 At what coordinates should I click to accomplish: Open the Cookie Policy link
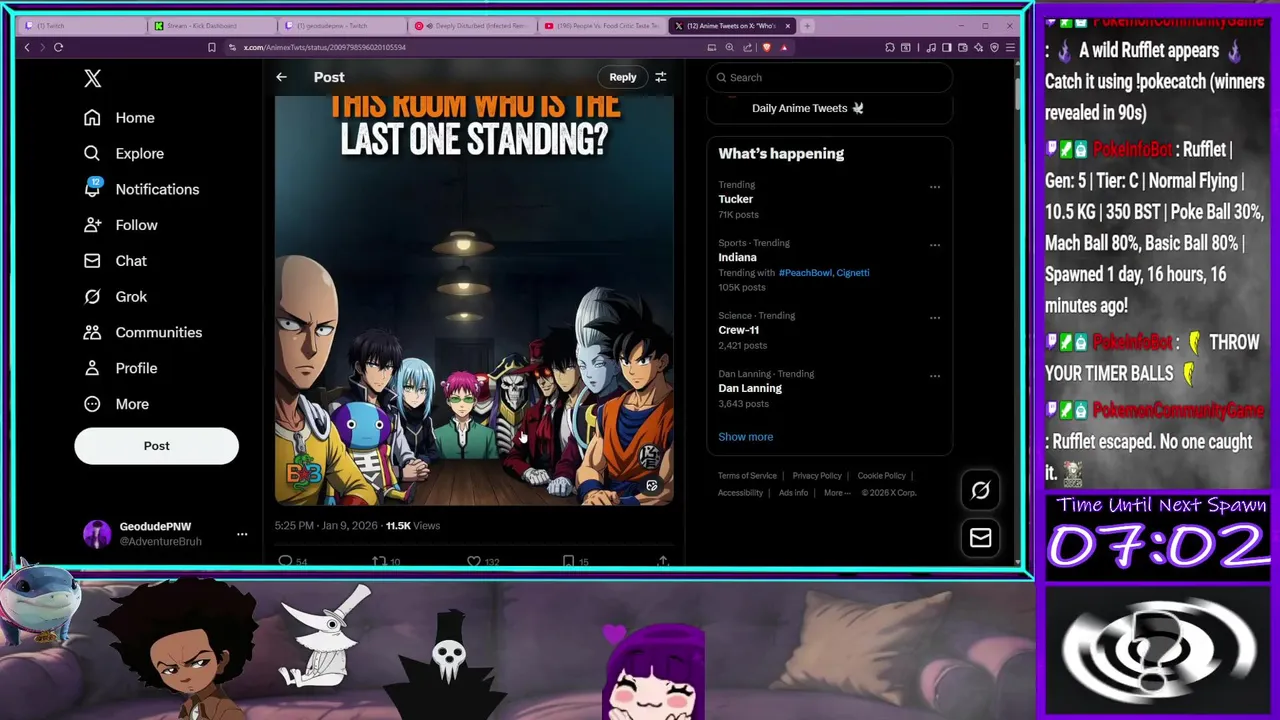click(881, 476)
